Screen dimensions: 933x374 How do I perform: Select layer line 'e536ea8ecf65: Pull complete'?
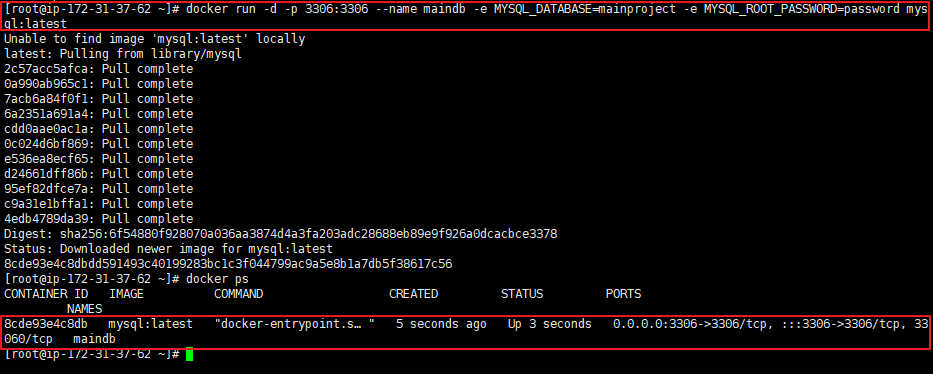point(98,159)
